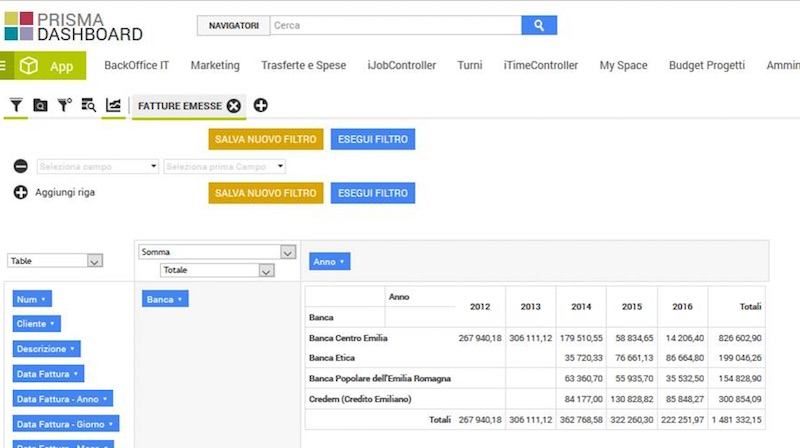Viewport: 800px width, 448px height.
Task: Expand the Data Fattura field chip
Action: pyautogui.click(x=48, y=374)
